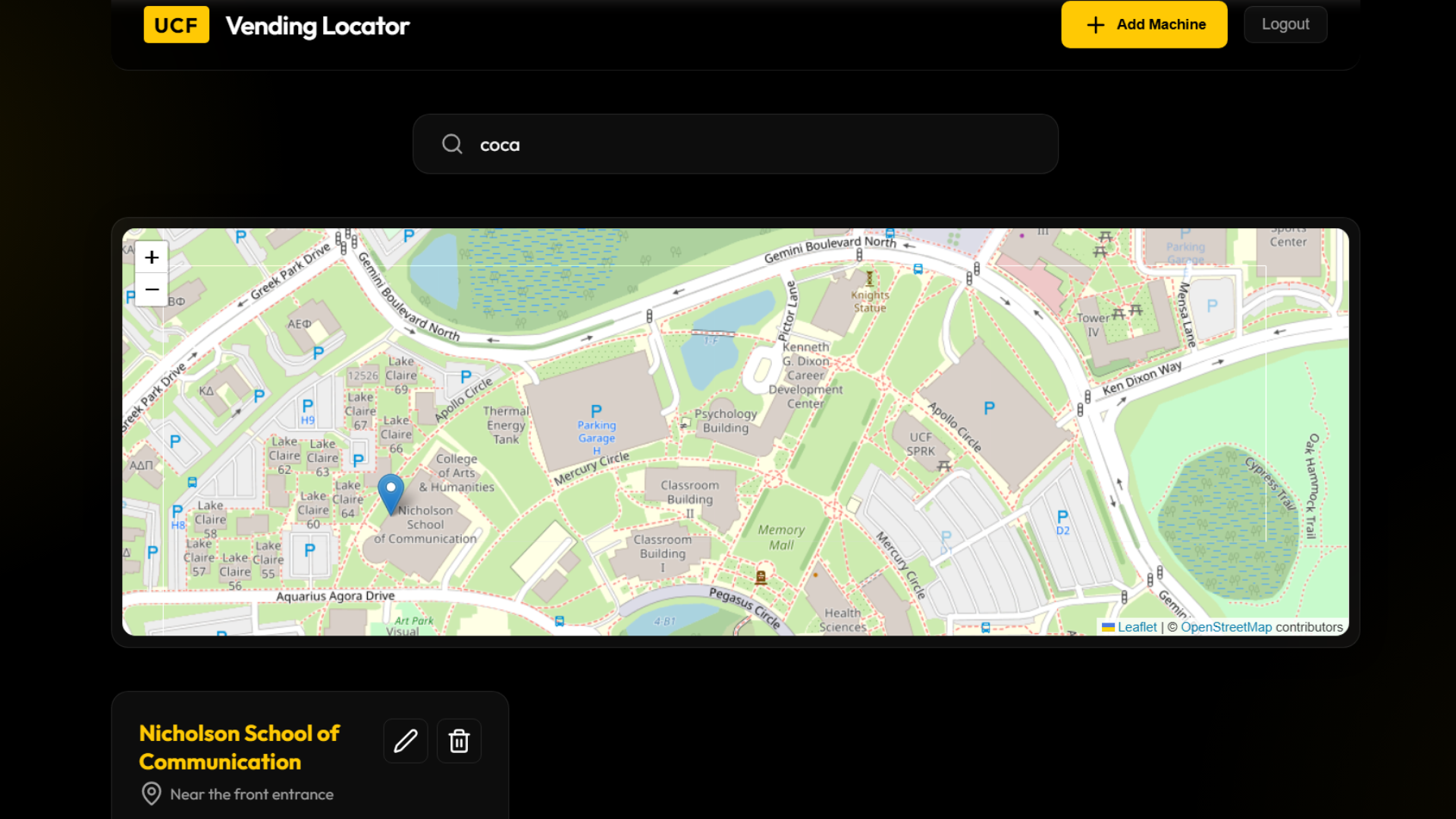This screenshot has height=819, width=1456.
Task: Click Psychology Building label on map
Action: point(726,421)
